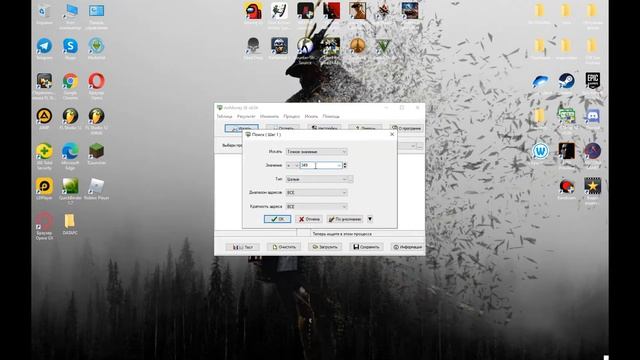Open the Таблица menu in ArtMoney
The image size is (640, 360).
point(224,116)
